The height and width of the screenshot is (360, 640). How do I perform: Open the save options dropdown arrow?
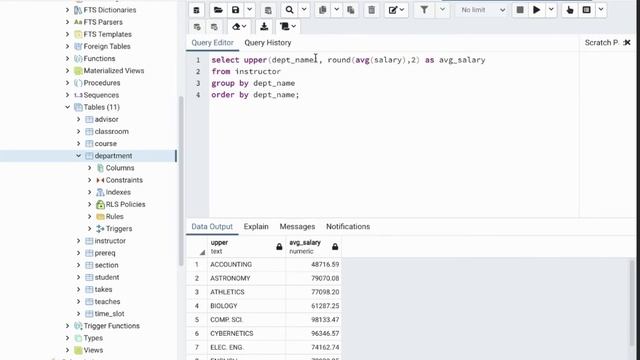[x=249, y=10]
